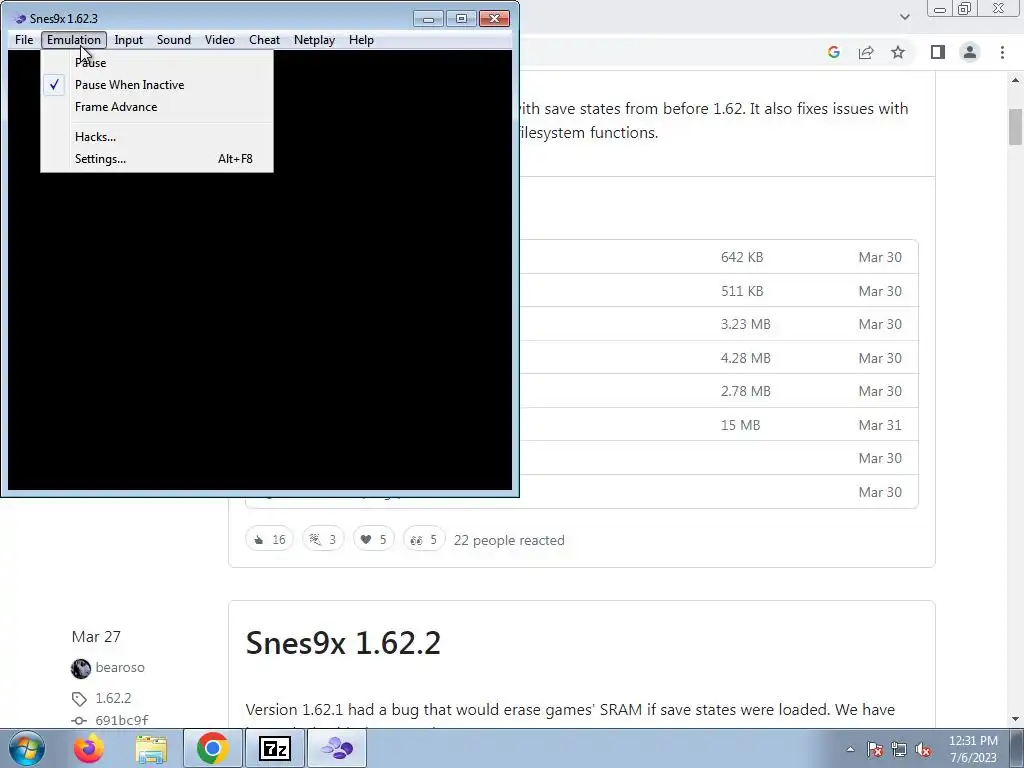Switch to Chrome in the taskbar
The image size is (1024, 768).
coord(212,748)
